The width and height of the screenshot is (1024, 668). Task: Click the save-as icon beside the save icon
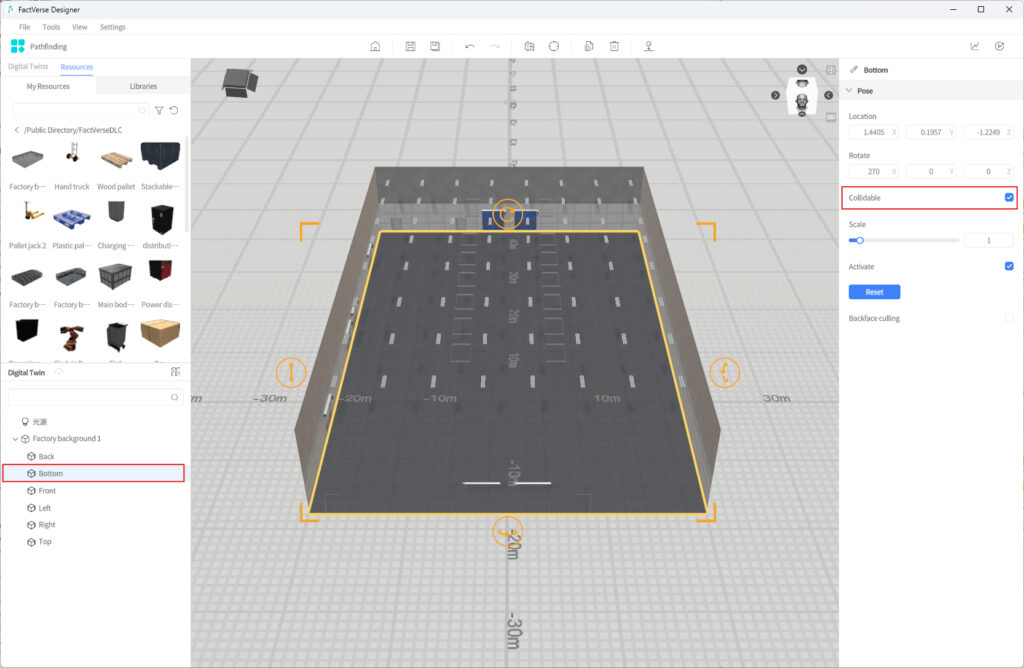[x=435, y=46]
